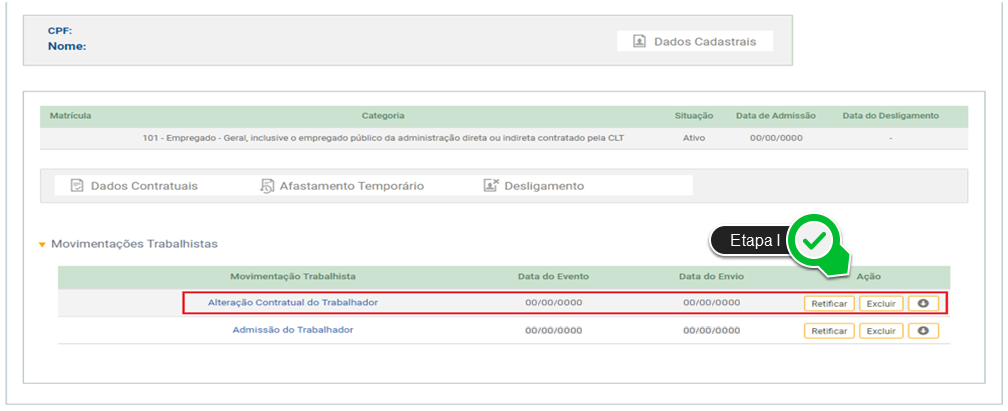Click Retificar for Admissão do Trabalhador row

(x=829, y=331)
